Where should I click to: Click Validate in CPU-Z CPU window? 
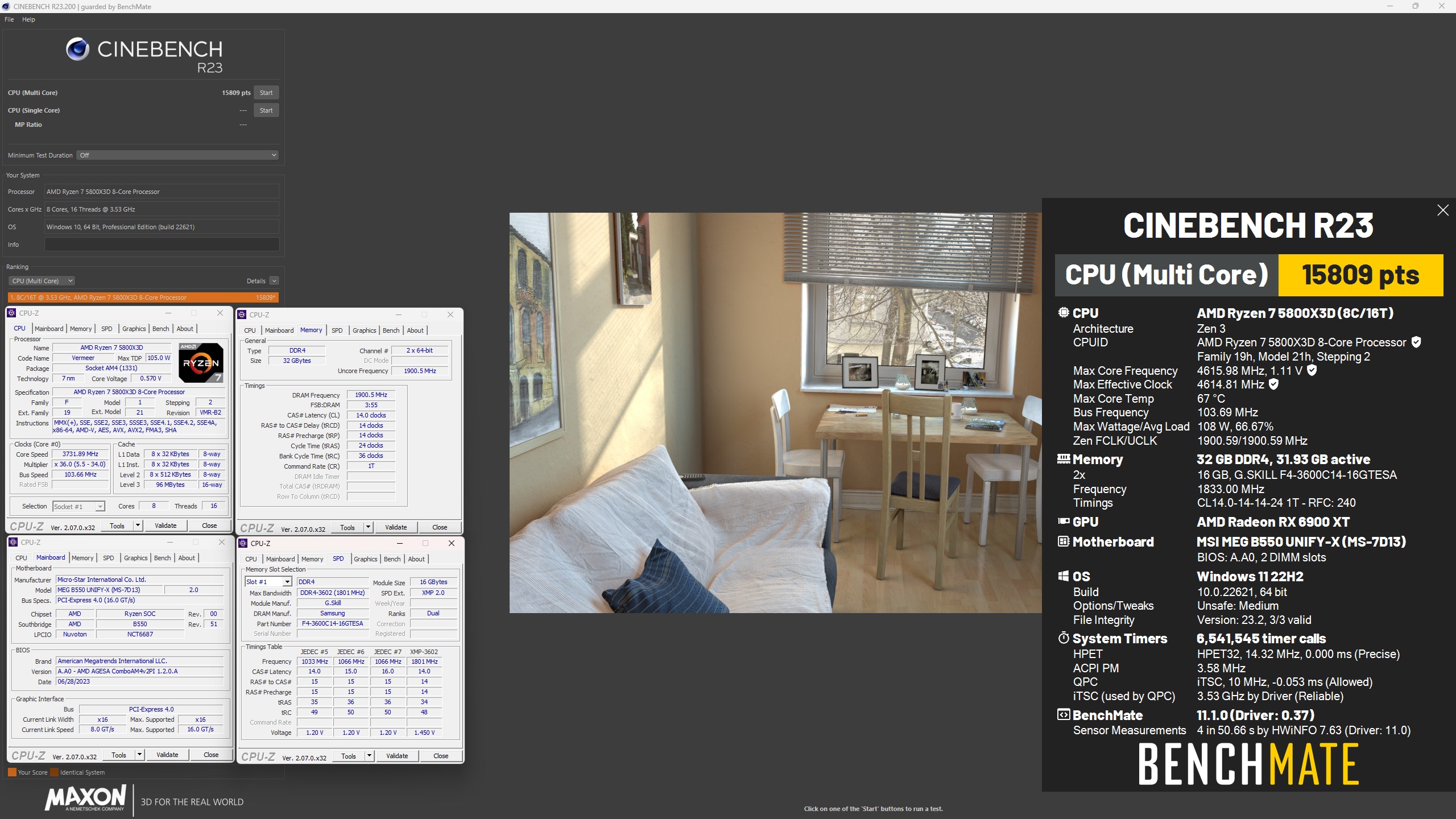pyautogui.click(x=166, y=526)
